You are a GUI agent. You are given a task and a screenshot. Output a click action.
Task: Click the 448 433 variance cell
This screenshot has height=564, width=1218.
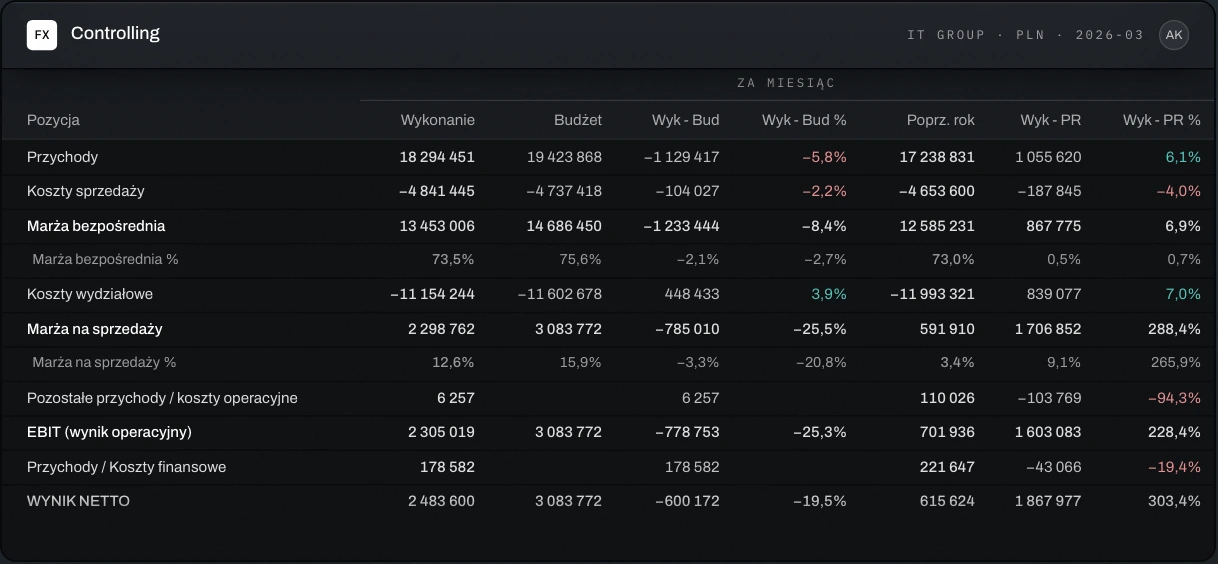[x=692, y=294]
